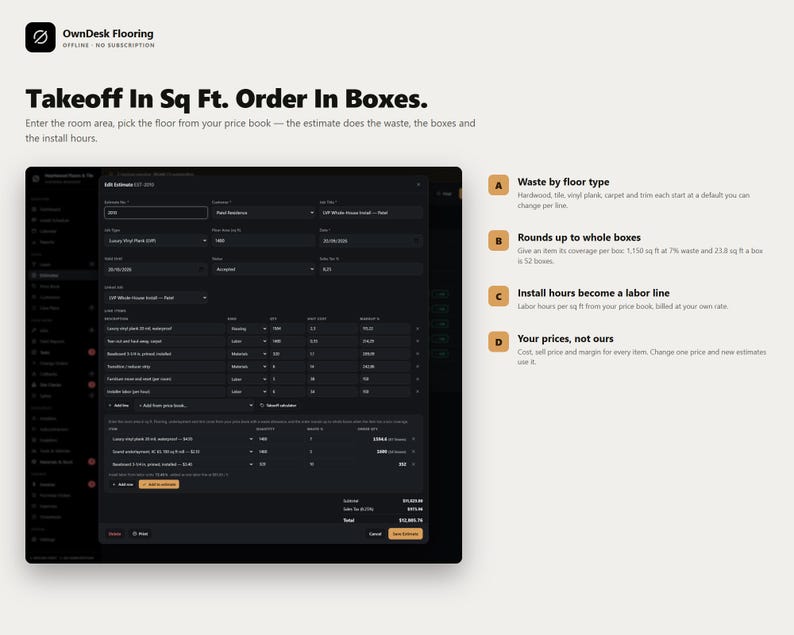Click the Save Estimate button
This screenshot has height=635, width=794.
click(x=405, y=534)
